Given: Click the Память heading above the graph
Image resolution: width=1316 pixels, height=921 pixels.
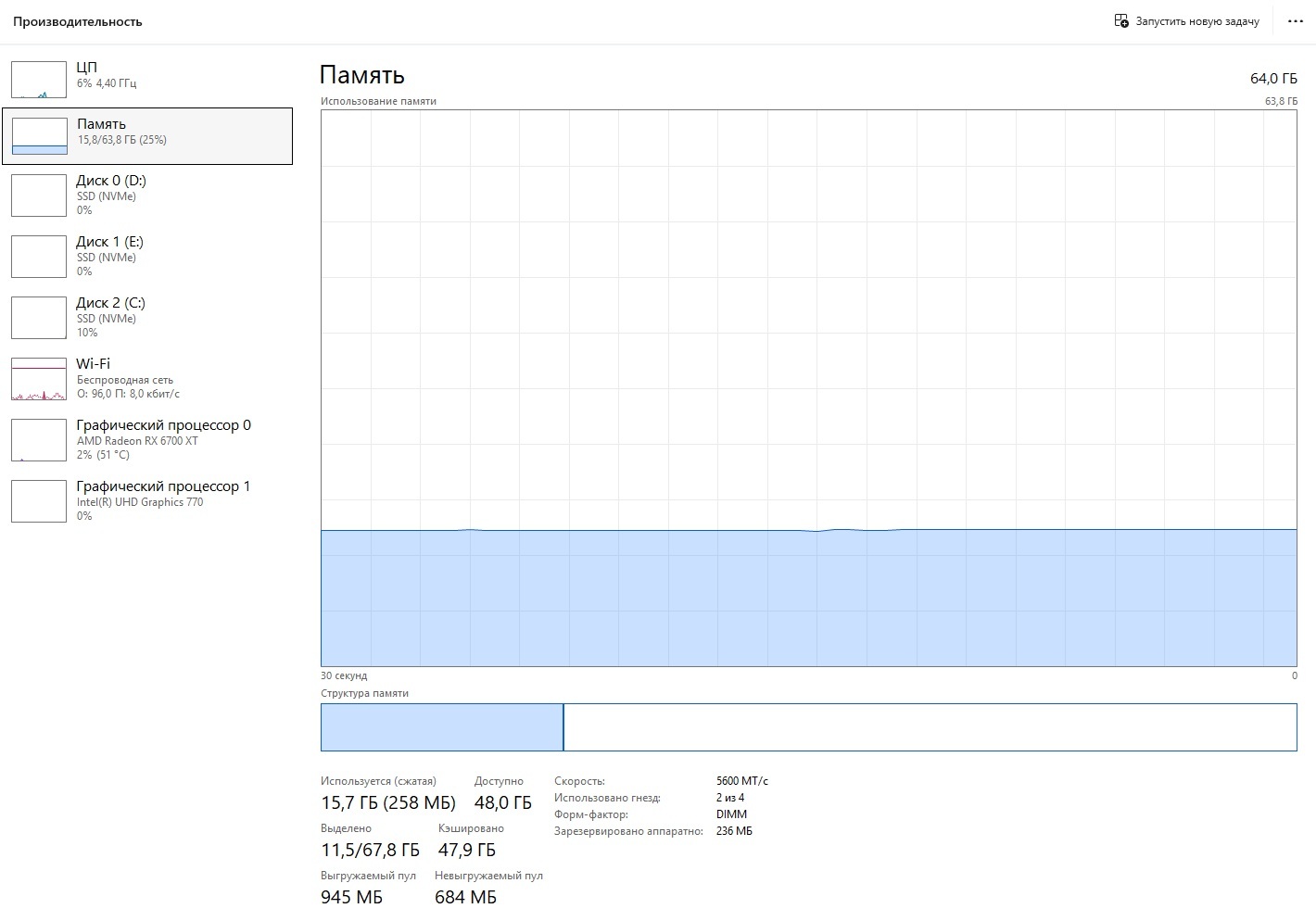Looking at the screenshot, I should coord(362,75).
